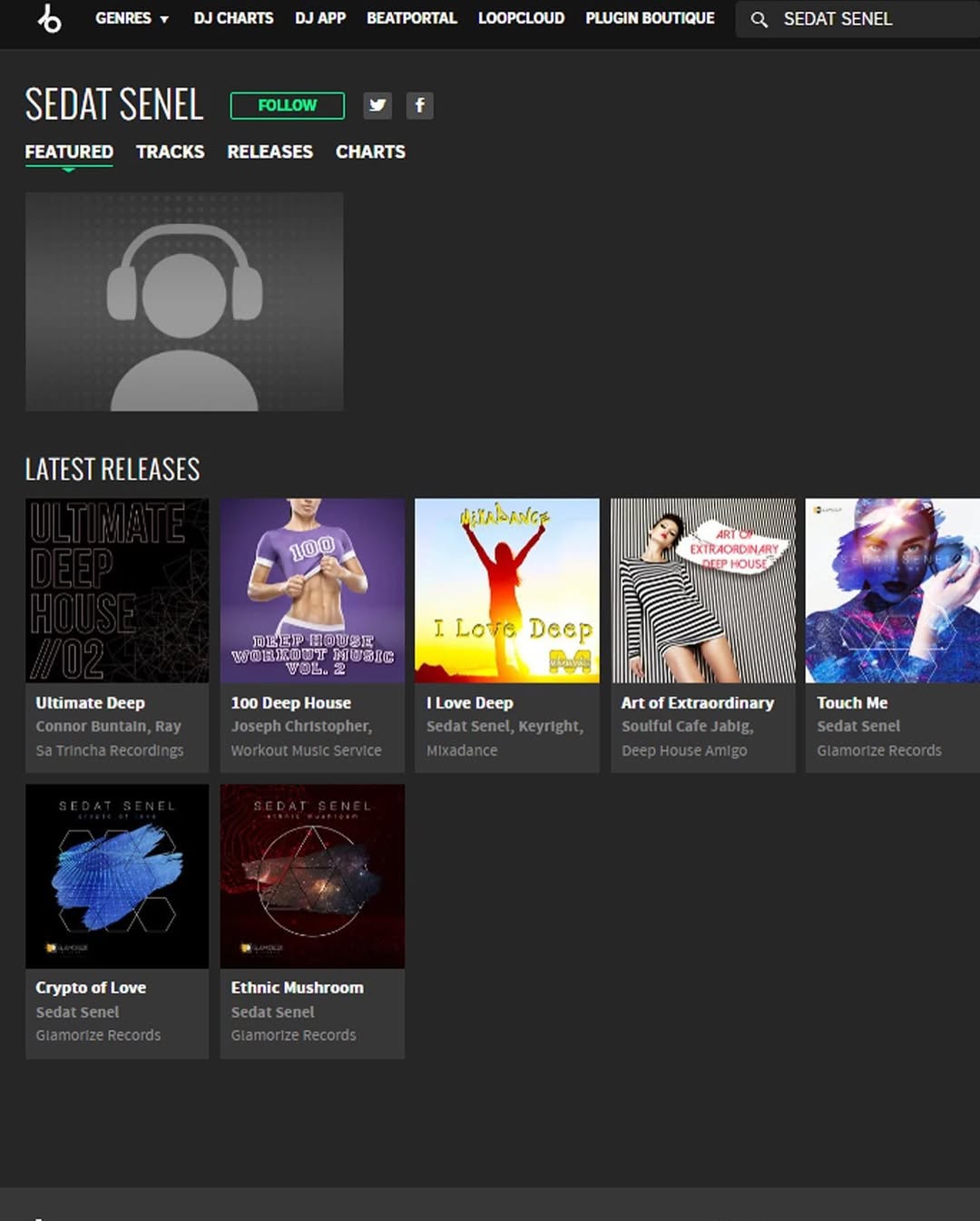This screenshot has height=1221, width=980.
Task: Expand the Genres dropdown menu
Action: 132,18
